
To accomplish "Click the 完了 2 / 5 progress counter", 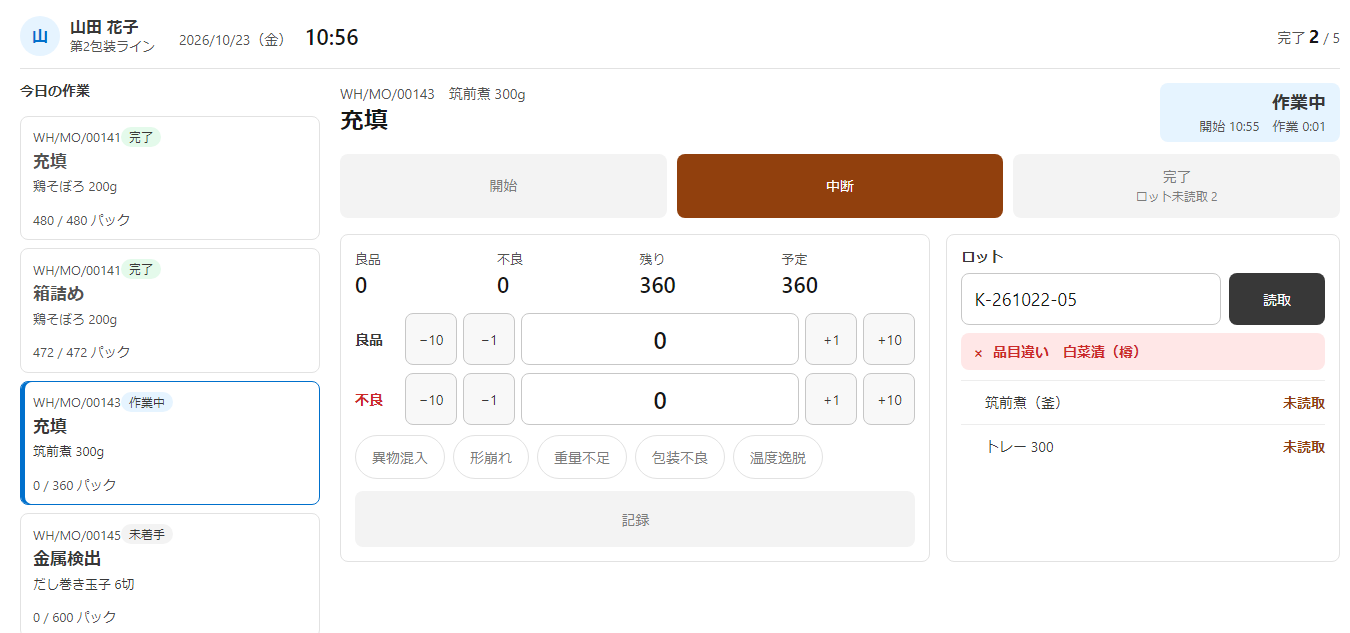I will [x=1308, y=38].
